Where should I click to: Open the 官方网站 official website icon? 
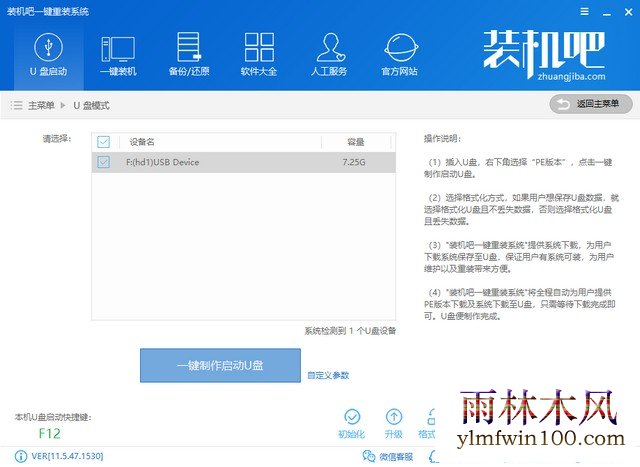coord(400,56)
